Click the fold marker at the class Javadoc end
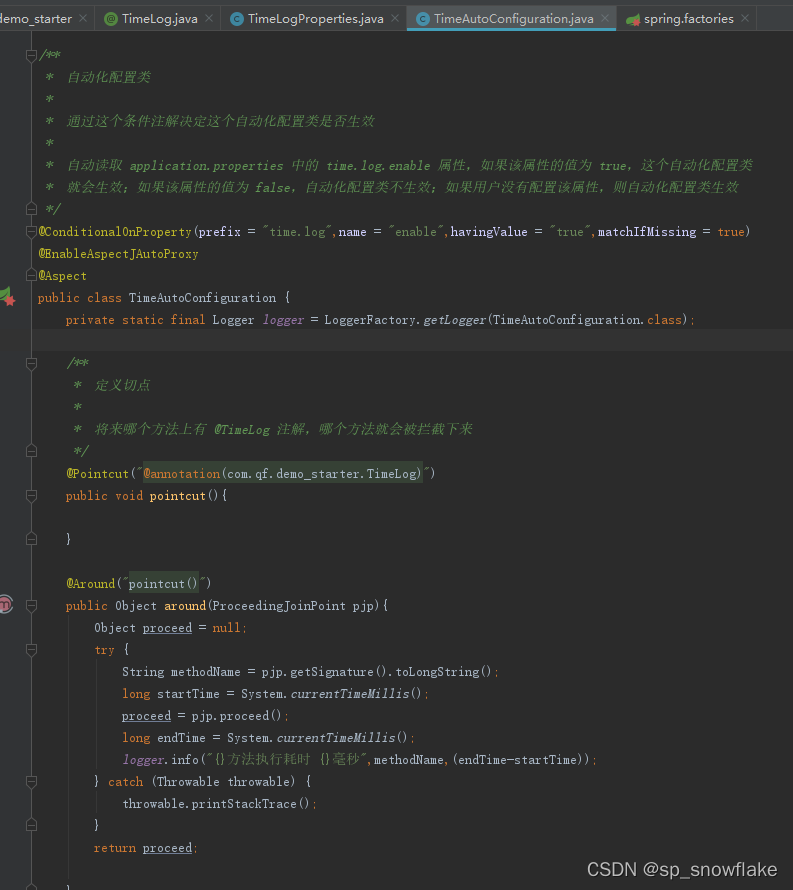Viewport: 793px width, 890px height. pos(31,209)
